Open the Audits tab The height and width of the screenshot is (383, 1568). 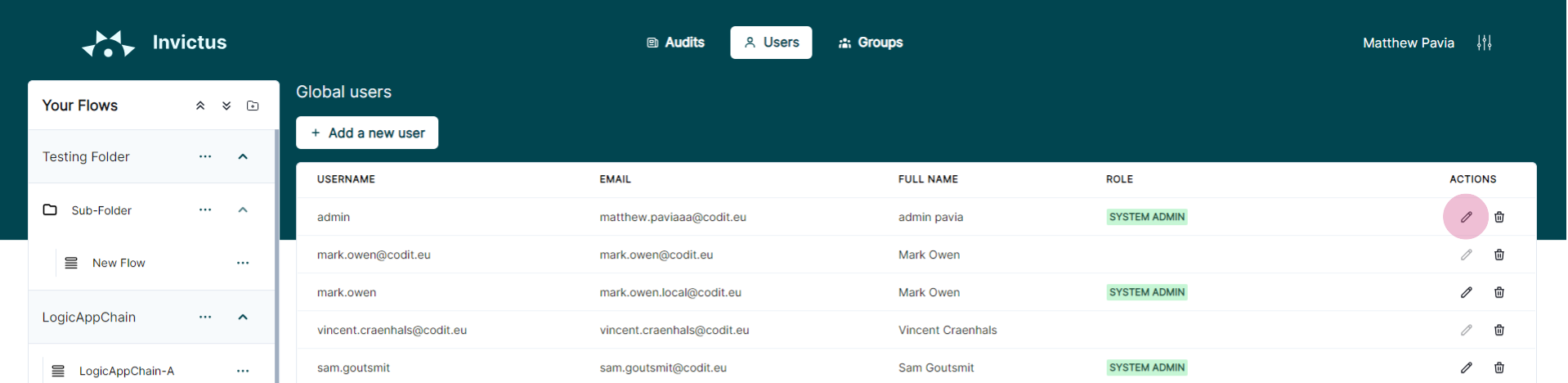675,43
